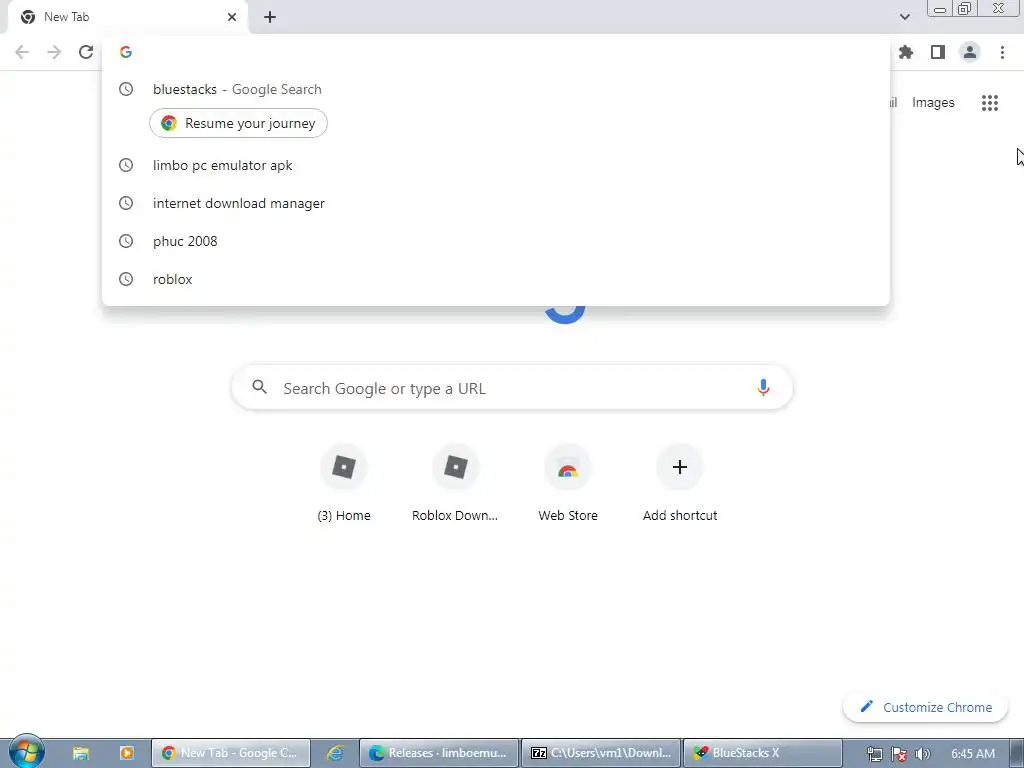Go forward with the right arrow button

tap(54, 52)
